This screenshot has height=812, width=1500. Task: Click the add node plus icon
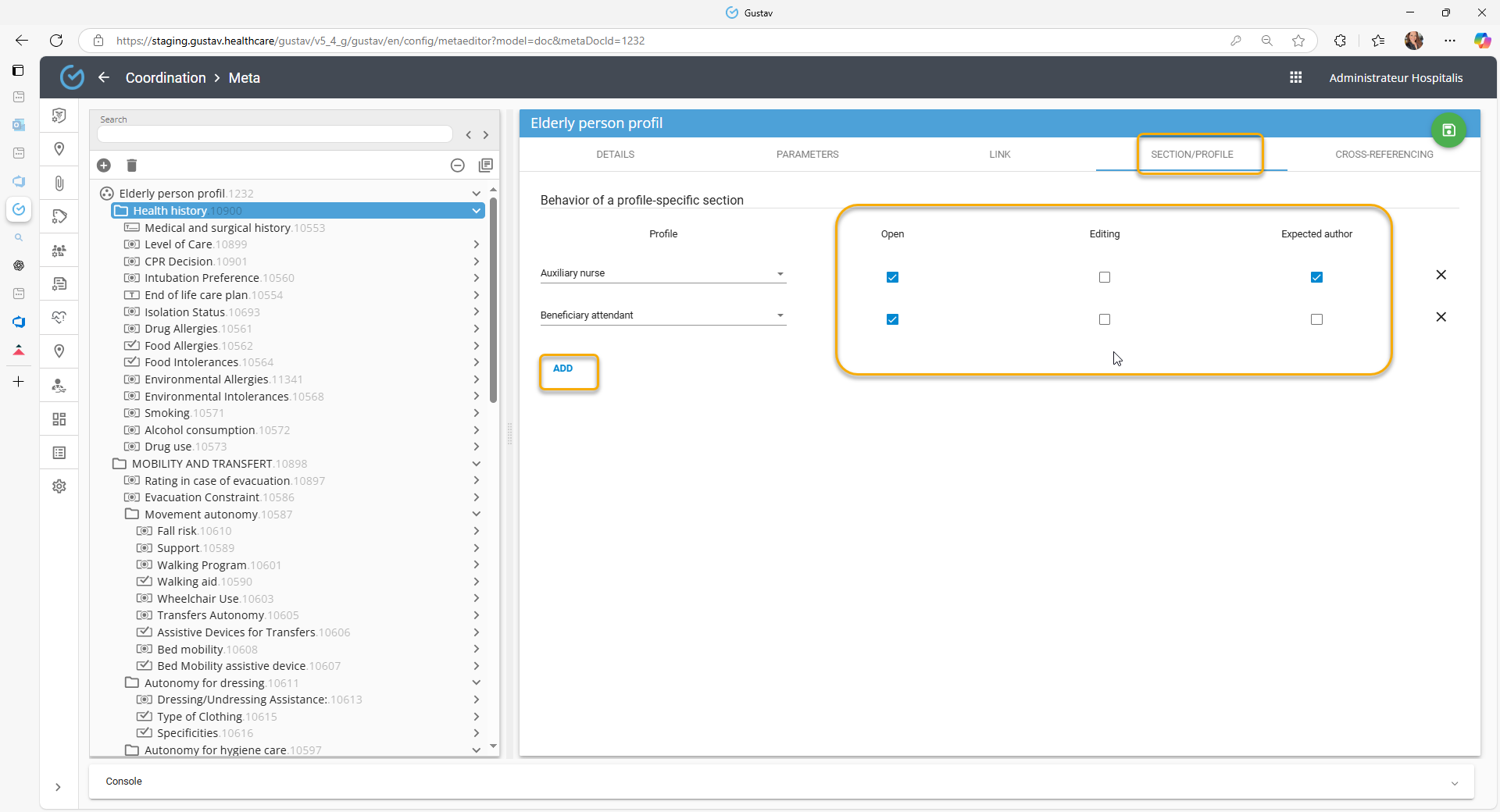(104, 166)
